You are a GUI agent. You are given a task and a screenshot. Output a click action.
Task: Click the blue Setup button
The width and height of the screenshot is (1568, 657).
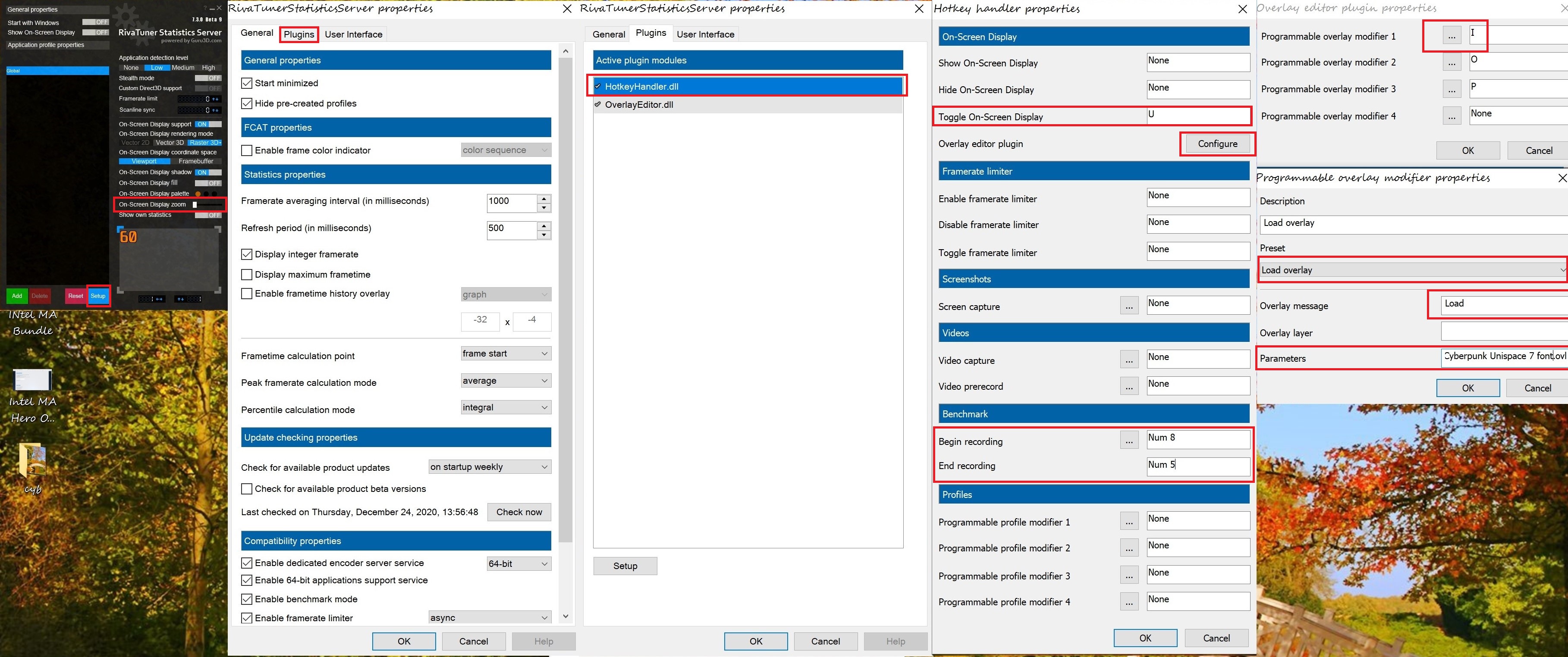98,296
